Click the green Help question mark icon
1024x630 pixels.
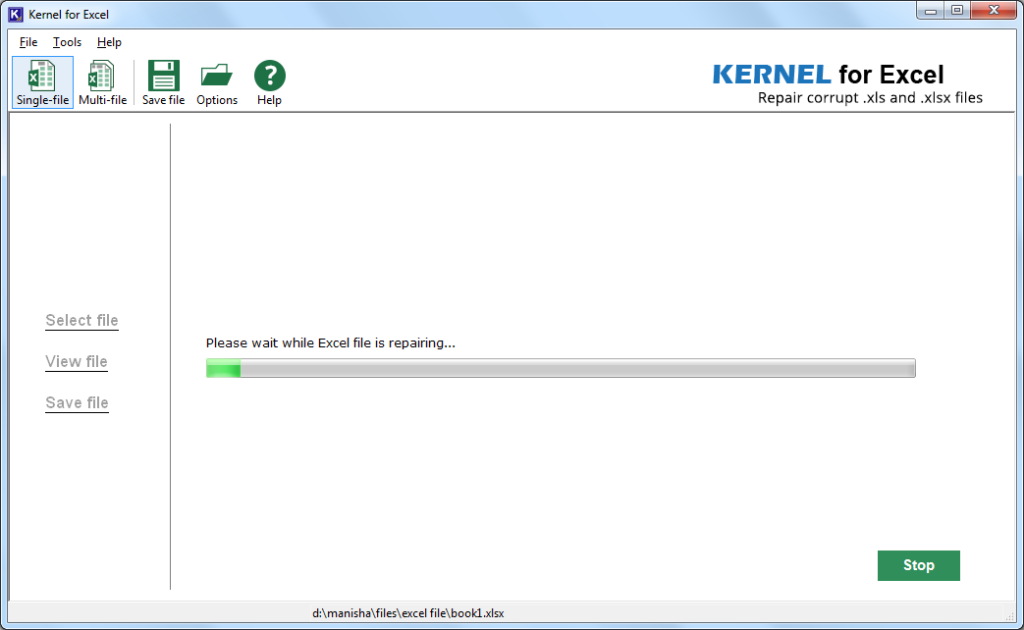(269, 82)
